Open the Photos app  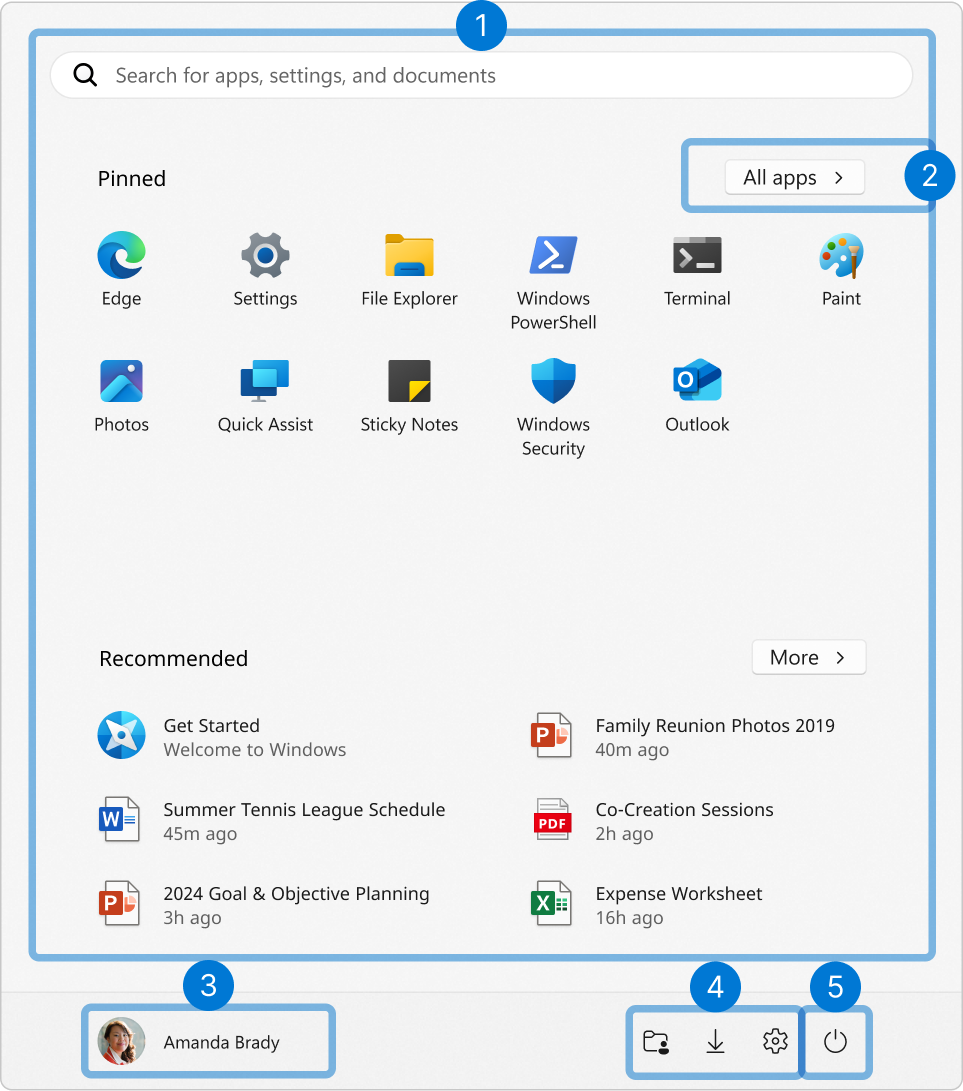(122, 395)
